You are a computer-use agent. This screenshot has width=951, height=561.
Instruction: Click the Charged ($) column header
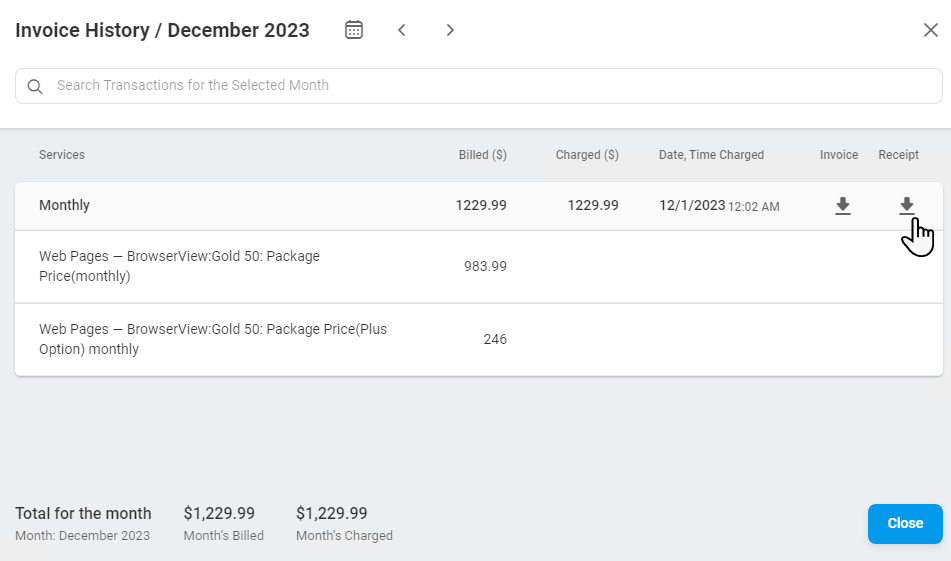coord(587,155)
